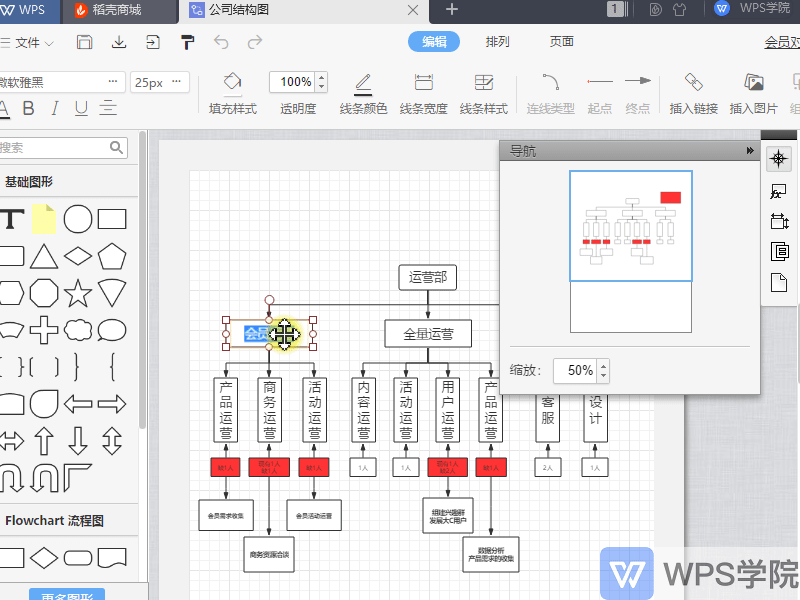
Task: Select the Text shape tool
Action: 12,219
